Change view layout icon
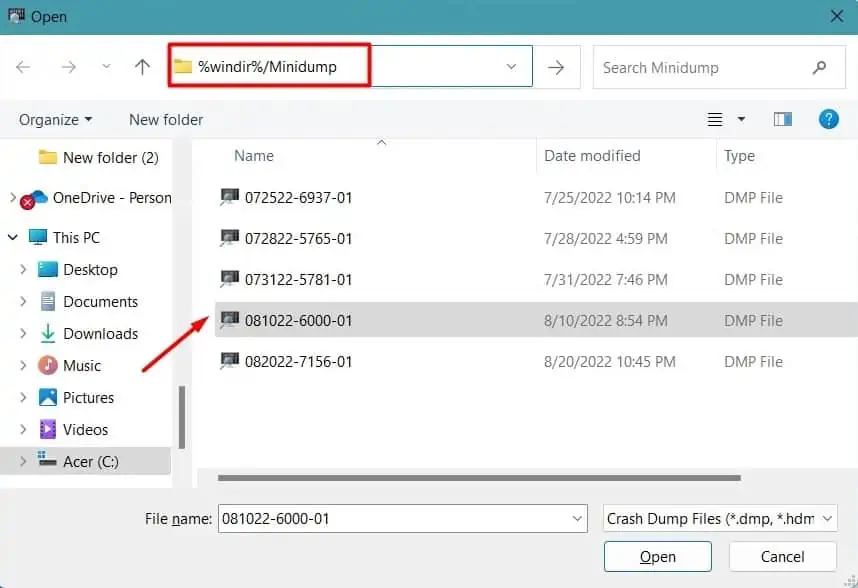 pos(715,119)
